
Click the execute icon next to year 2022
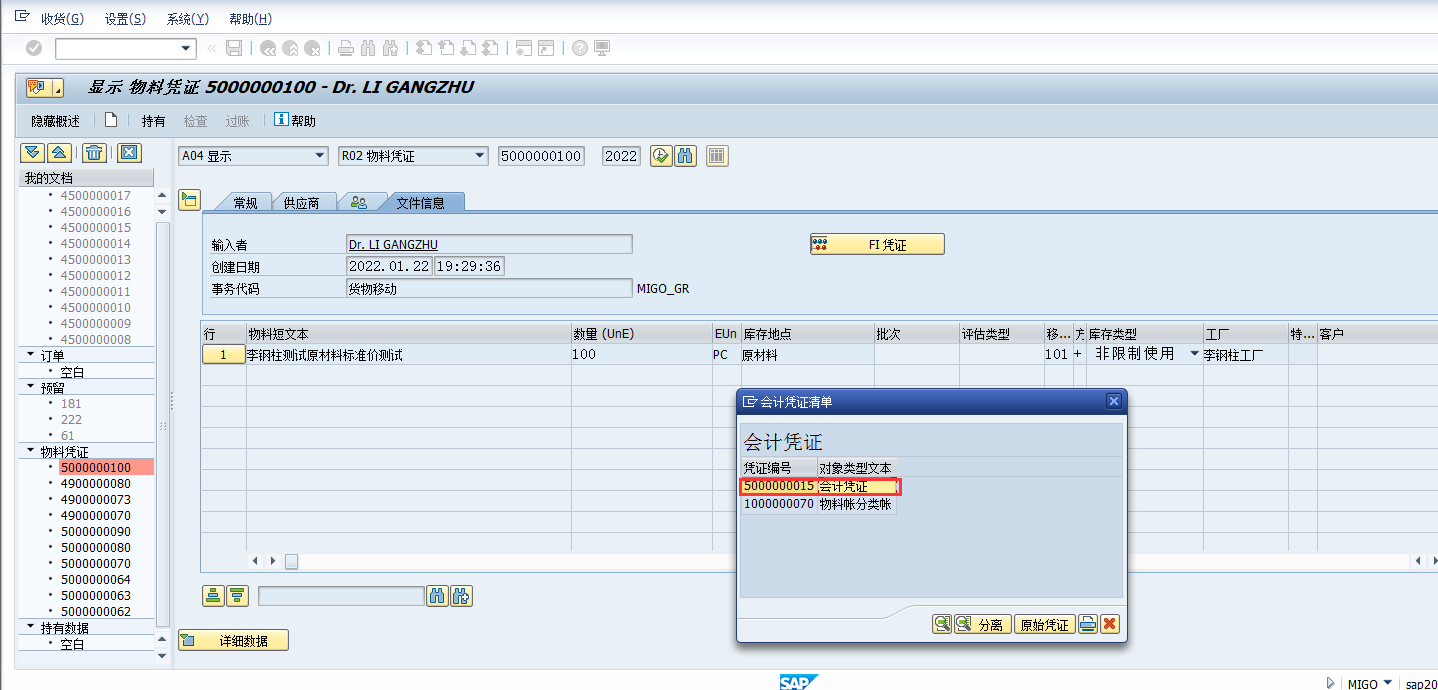(x=660, y=155)
